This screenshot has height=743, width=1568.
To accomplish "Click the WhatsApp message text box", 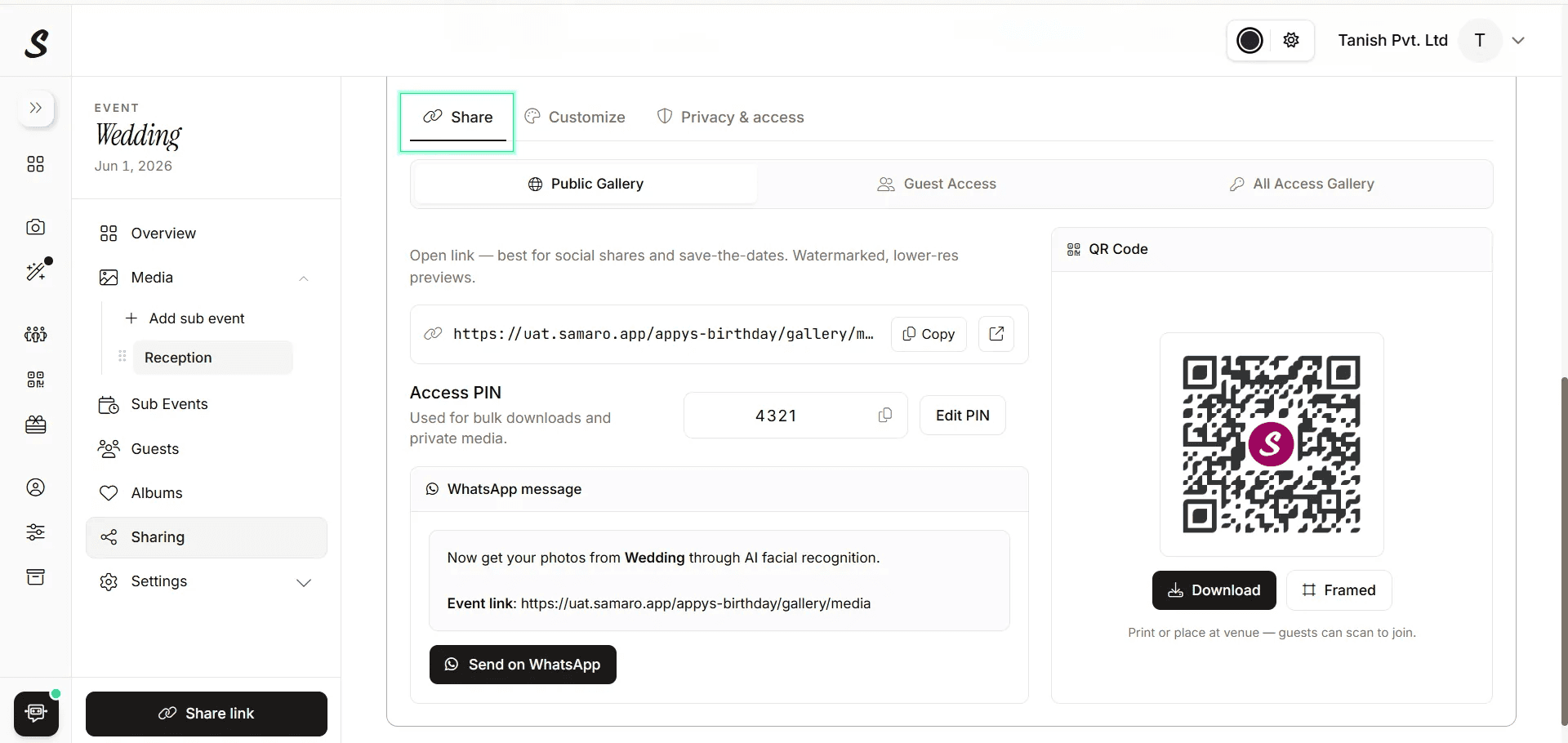I will coord(719,581).
